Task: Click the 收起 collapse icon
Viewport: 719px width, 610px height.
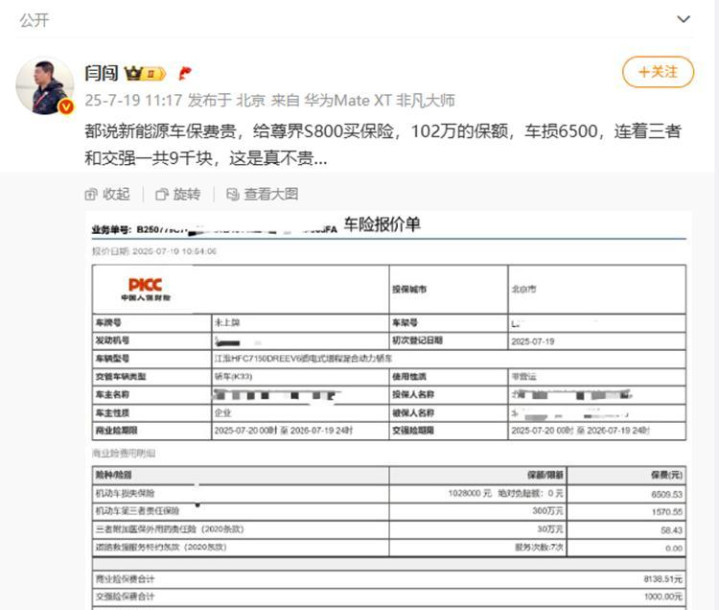Action: tap(91, 194)
